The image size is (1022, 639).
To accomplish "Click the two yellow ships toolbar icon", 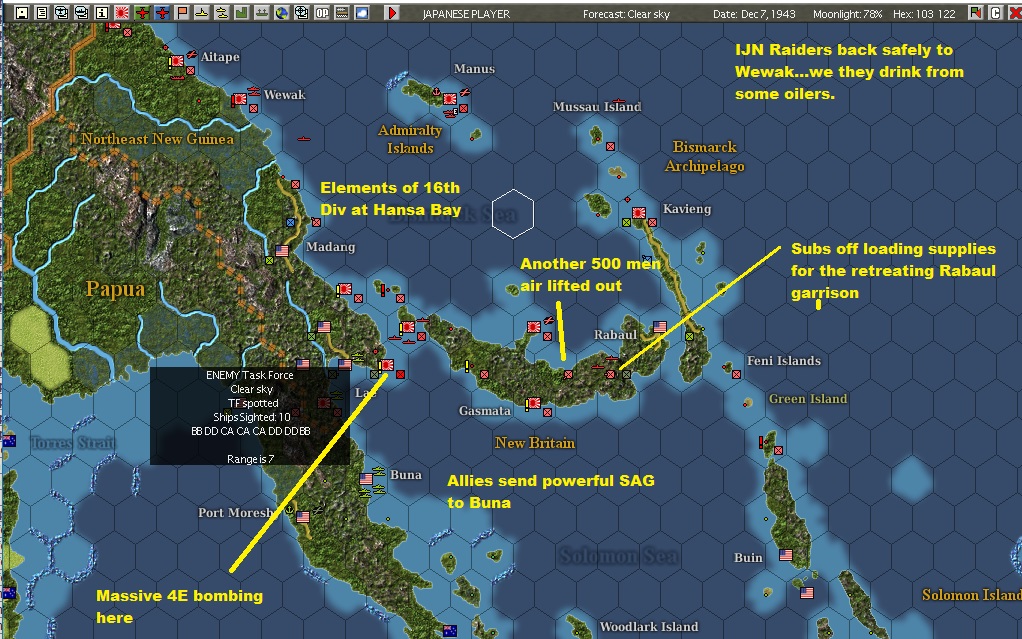I will click(x=222, y=12).
